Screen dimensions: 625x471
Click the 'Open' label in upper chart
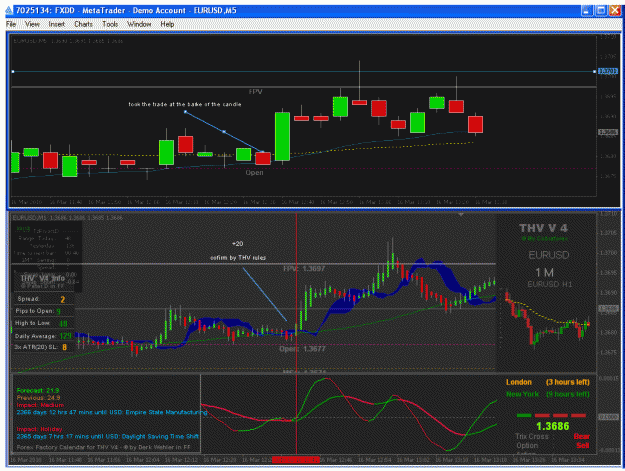coord(254,173)
